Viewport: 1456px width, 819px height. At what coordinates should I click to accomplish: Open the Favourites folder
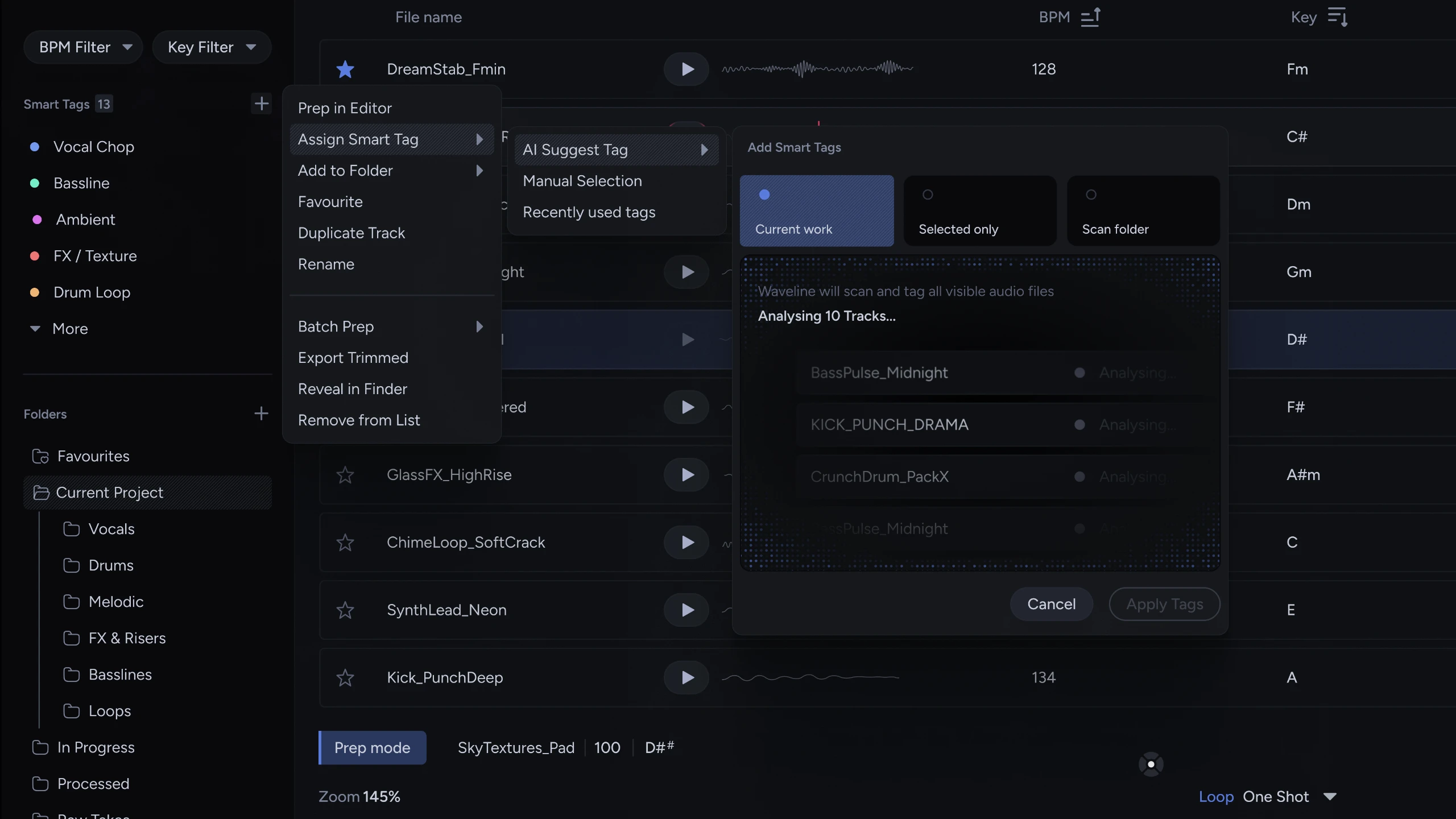point(81,456)
